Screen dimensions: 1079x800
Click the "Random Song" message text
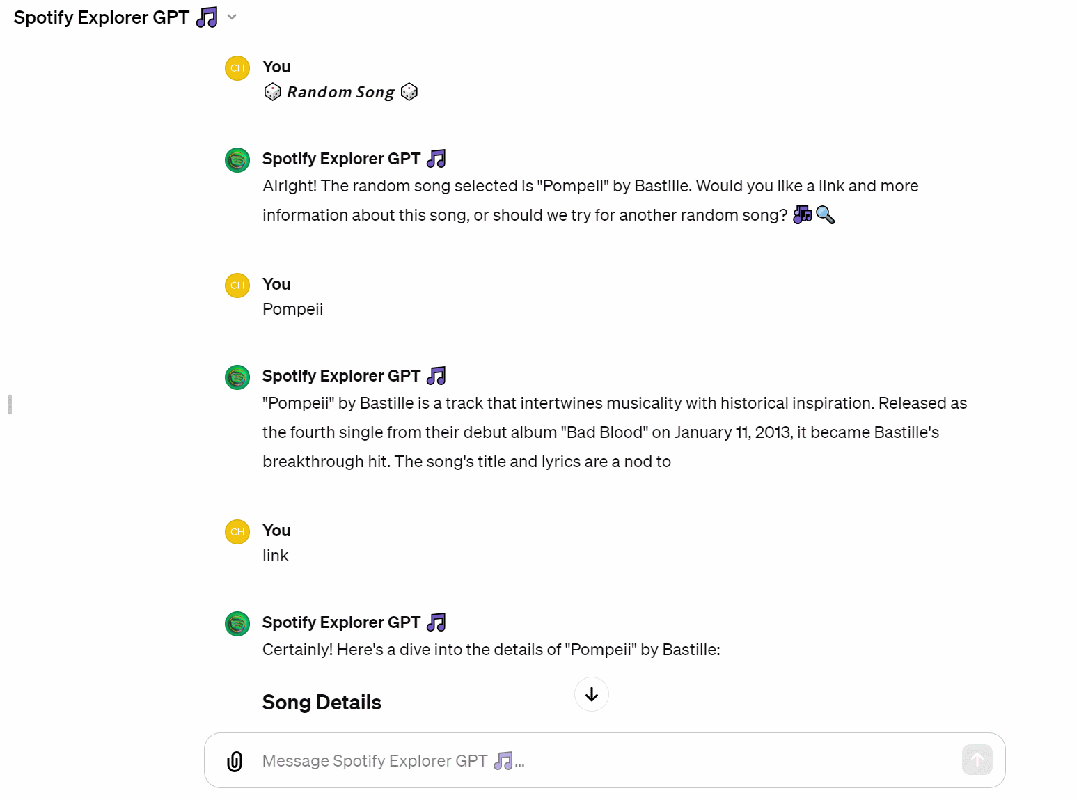pos(341,92)
